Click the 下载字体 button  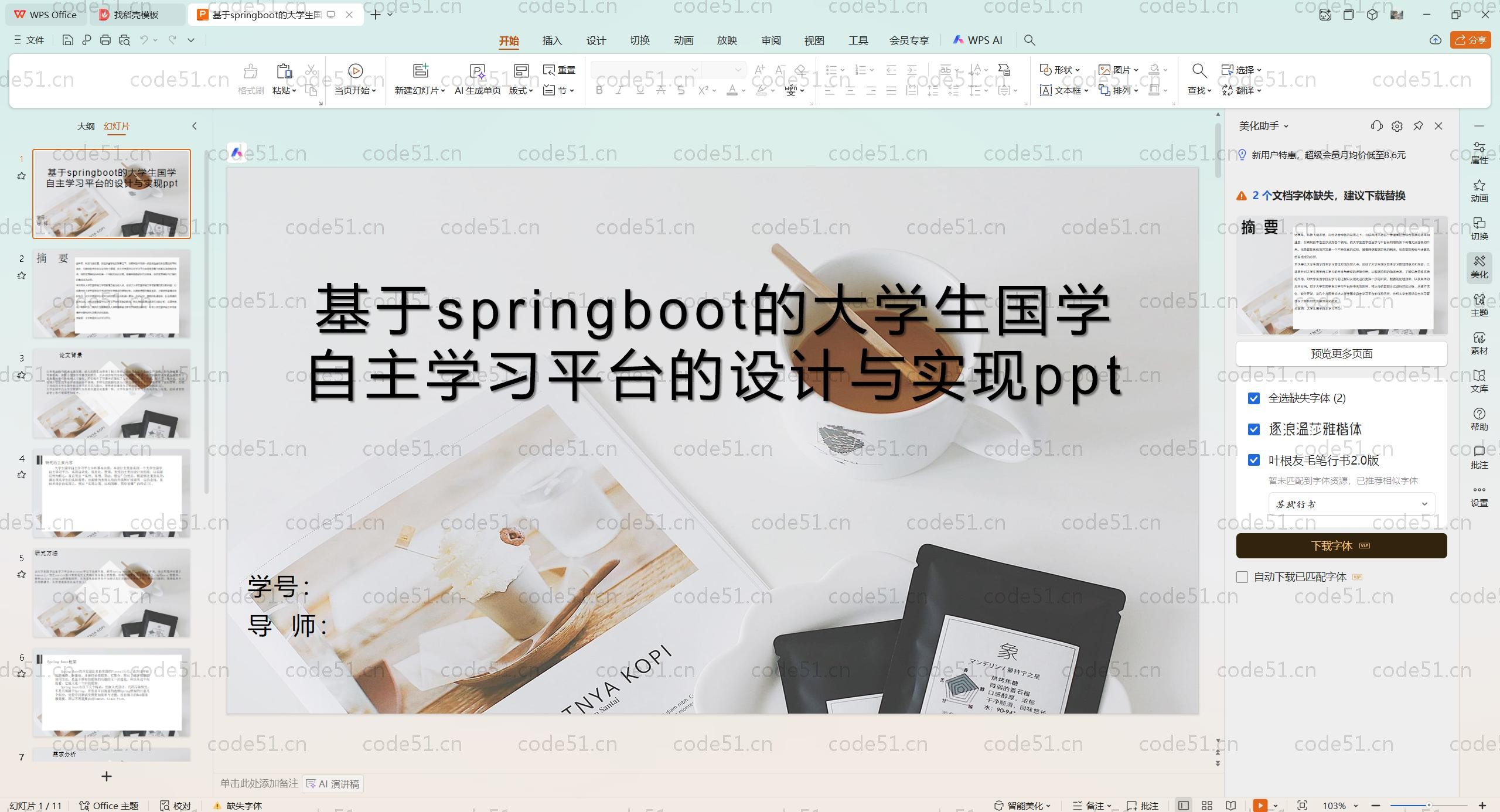1341,545
